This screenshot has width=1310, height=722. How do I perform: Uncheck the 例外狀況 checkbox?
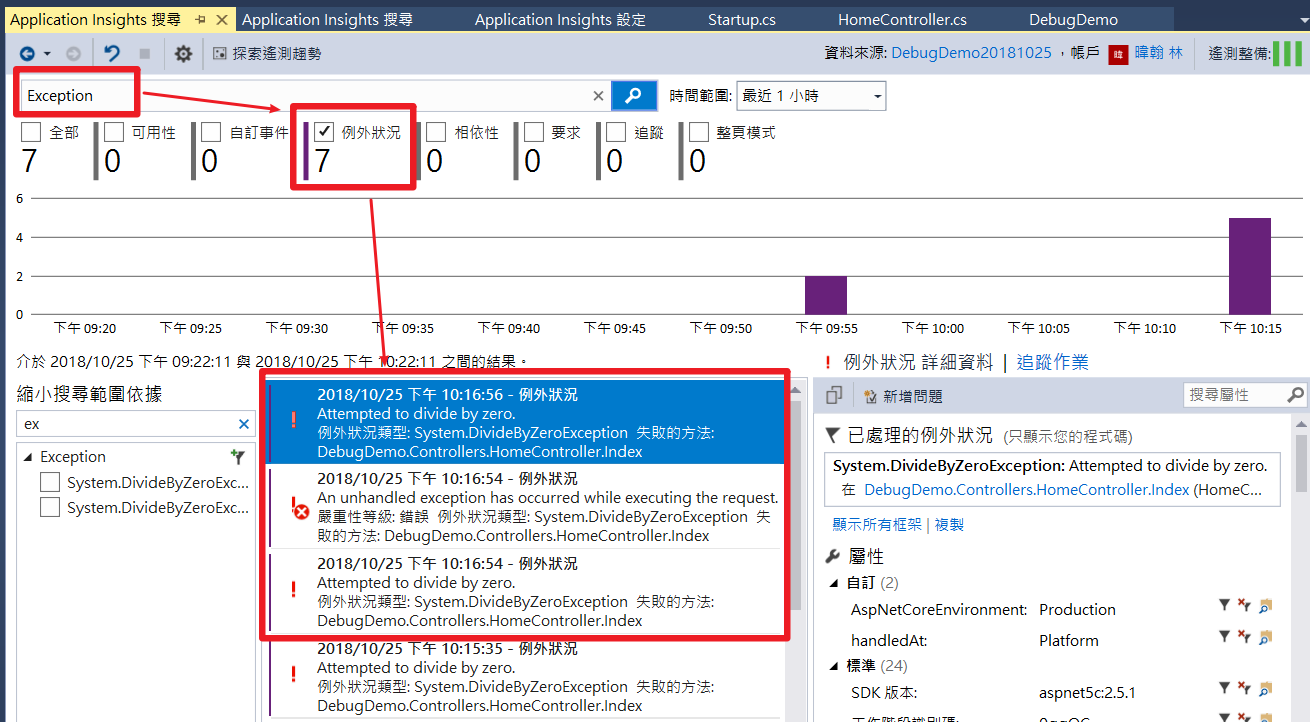click(324, 132)
